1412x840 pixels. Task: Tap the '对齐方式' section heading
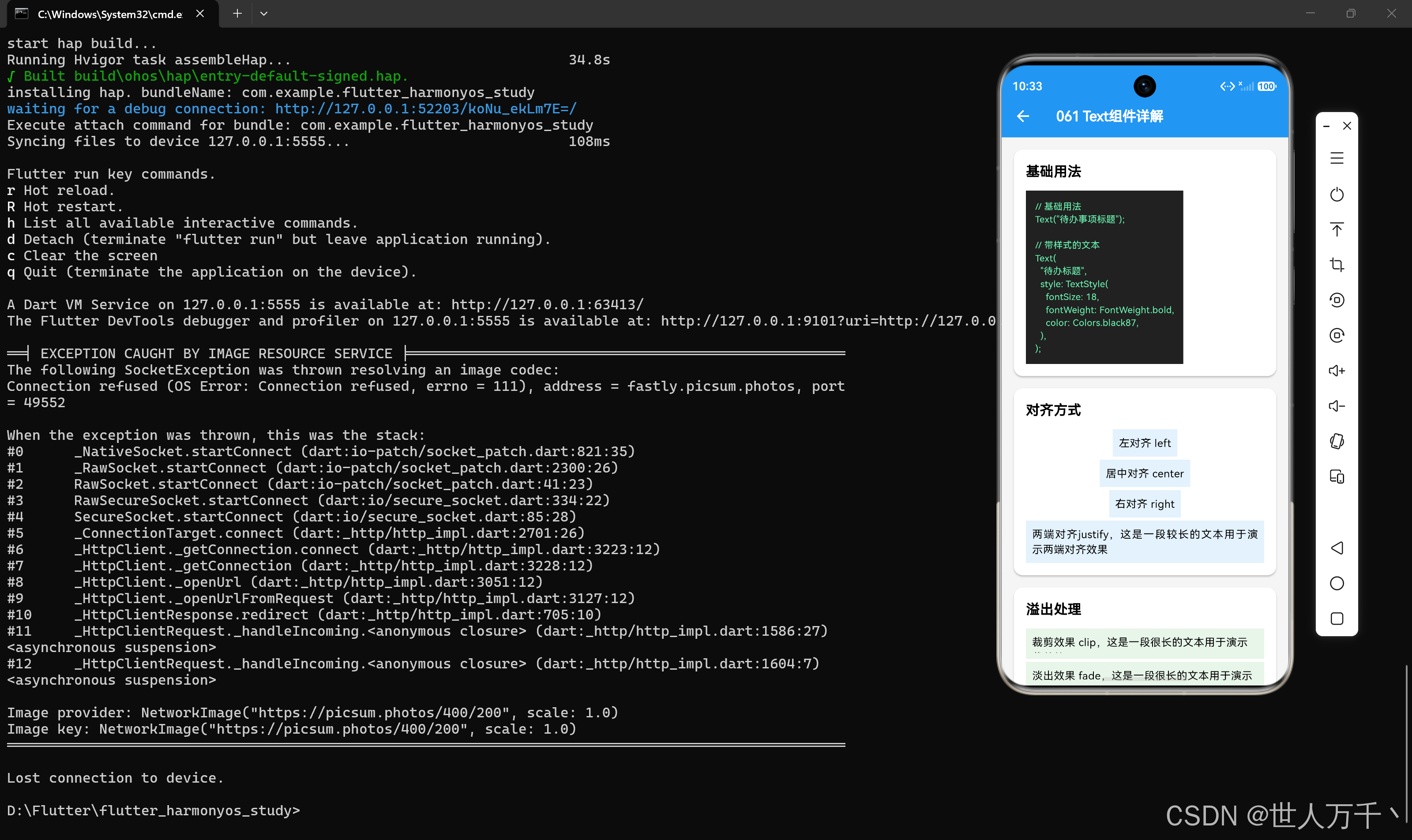[1053, 410]
